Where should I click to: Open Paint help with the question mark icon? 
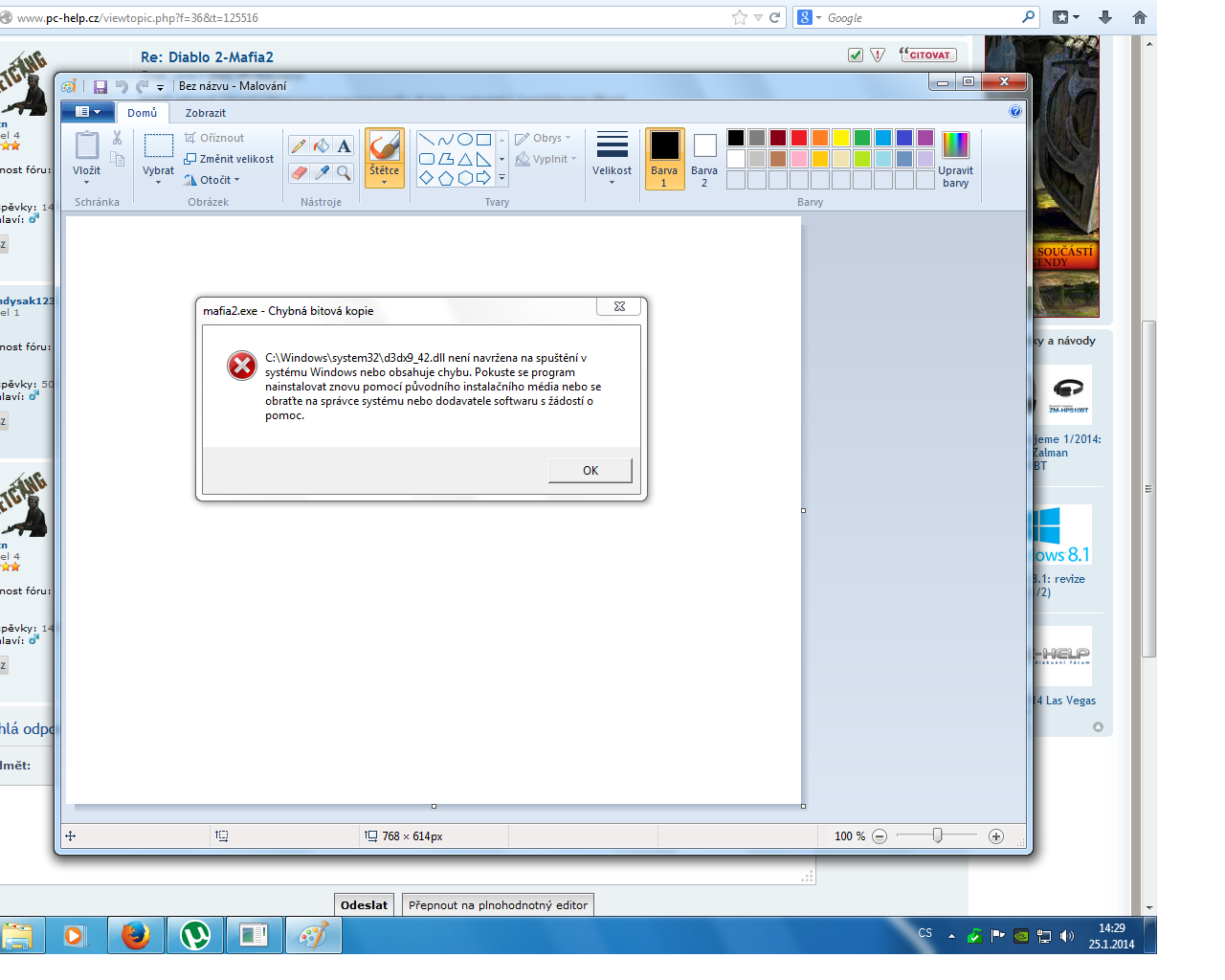(1015, 112)
